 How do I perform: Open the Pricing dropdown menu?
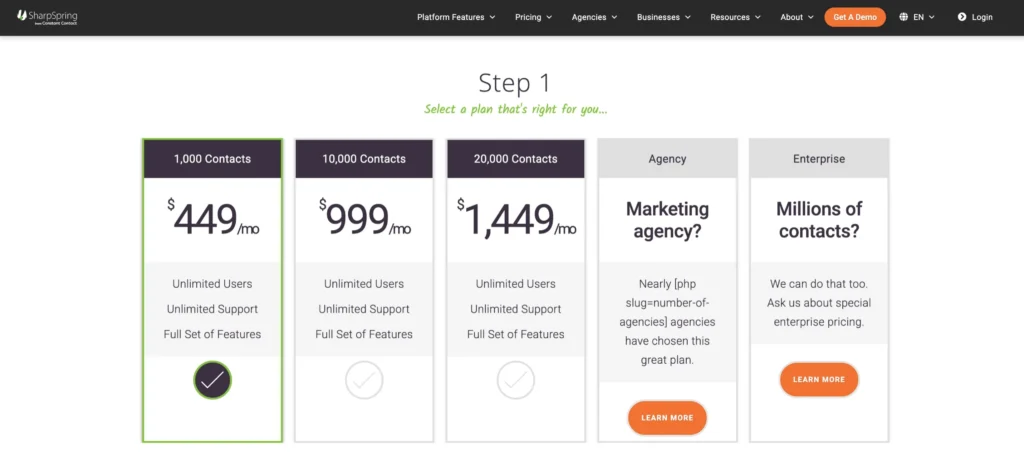(533, 17)
